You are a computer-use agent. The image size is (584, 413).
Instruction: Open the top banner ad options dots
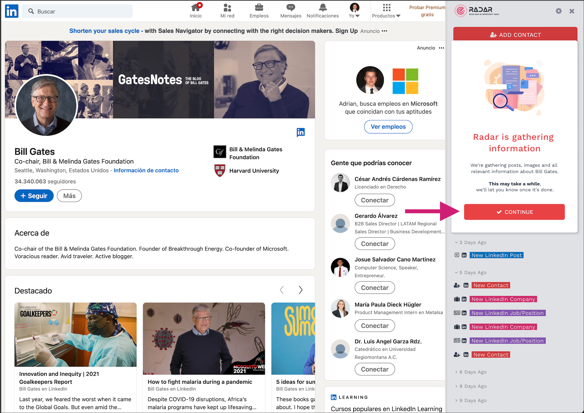(x=384, y=31)
